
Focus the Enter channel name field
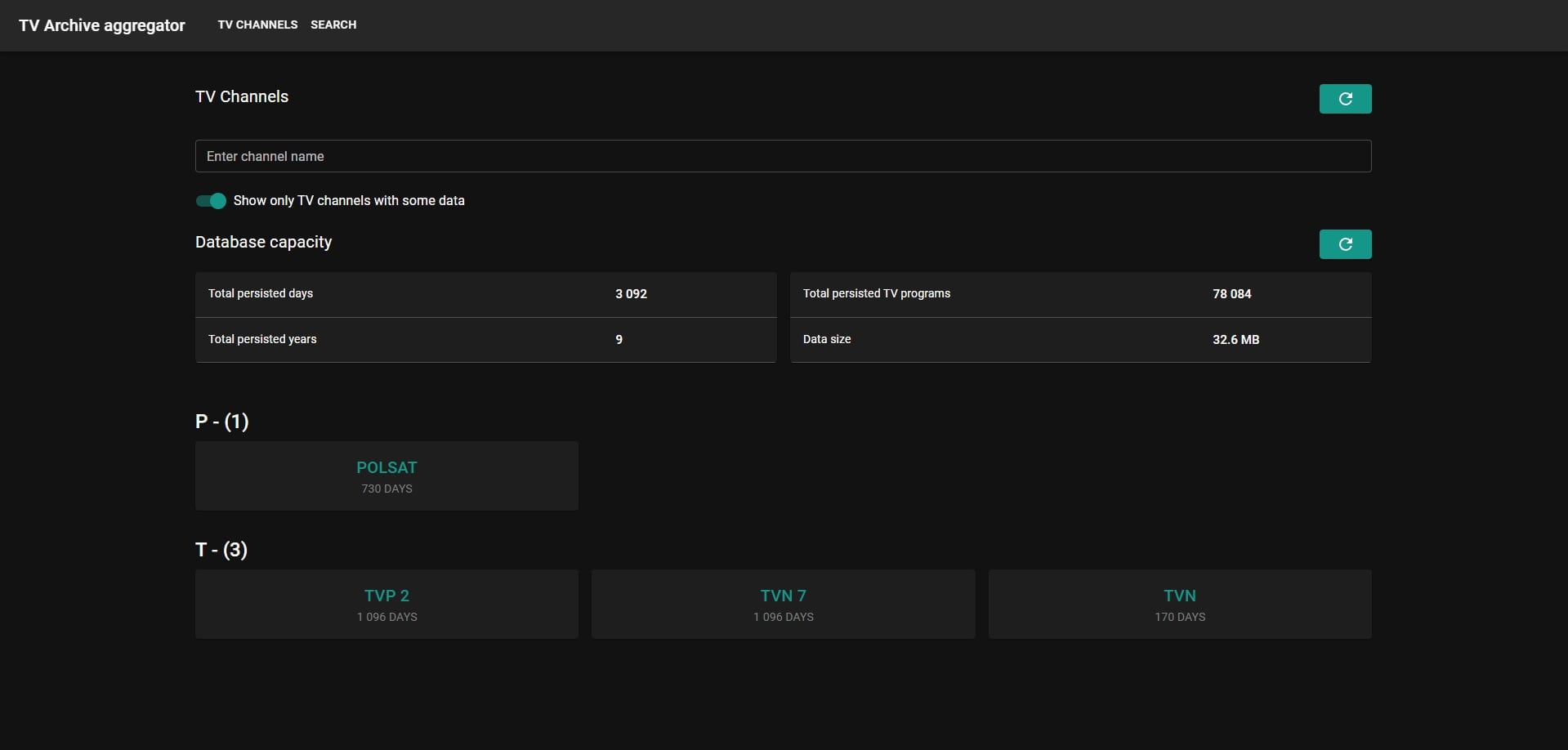click(x=783, y=156)
